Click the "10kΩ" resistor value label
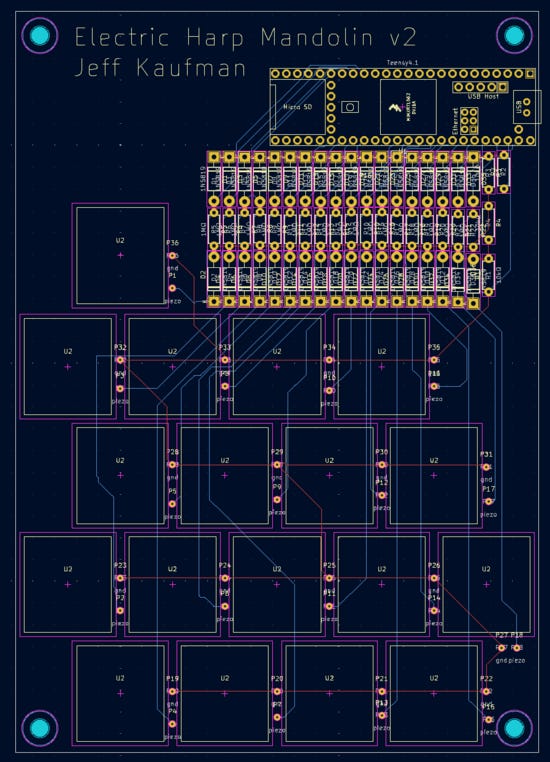 [499, 276]
